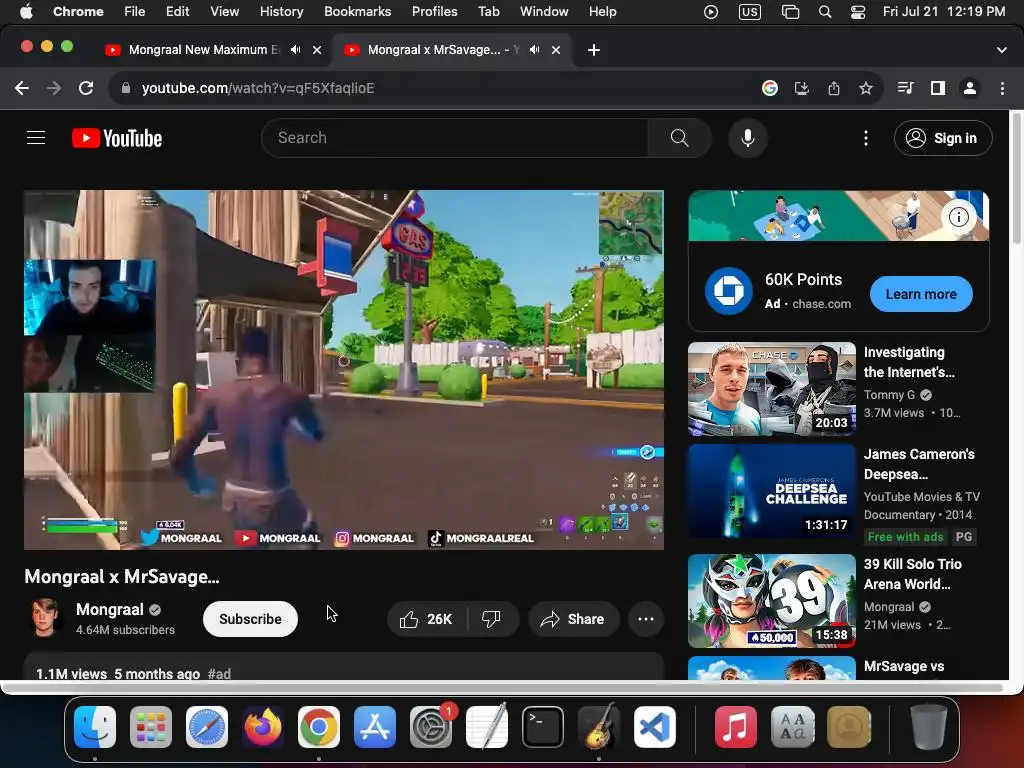Click Sign in button
Viewport: 1024px width, 768px height.
coord(943,138)
